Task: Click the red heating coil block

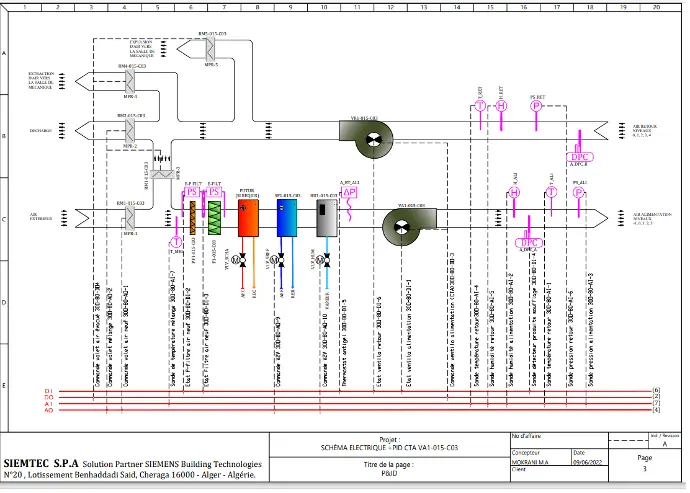Action: [x=248, y=217]
